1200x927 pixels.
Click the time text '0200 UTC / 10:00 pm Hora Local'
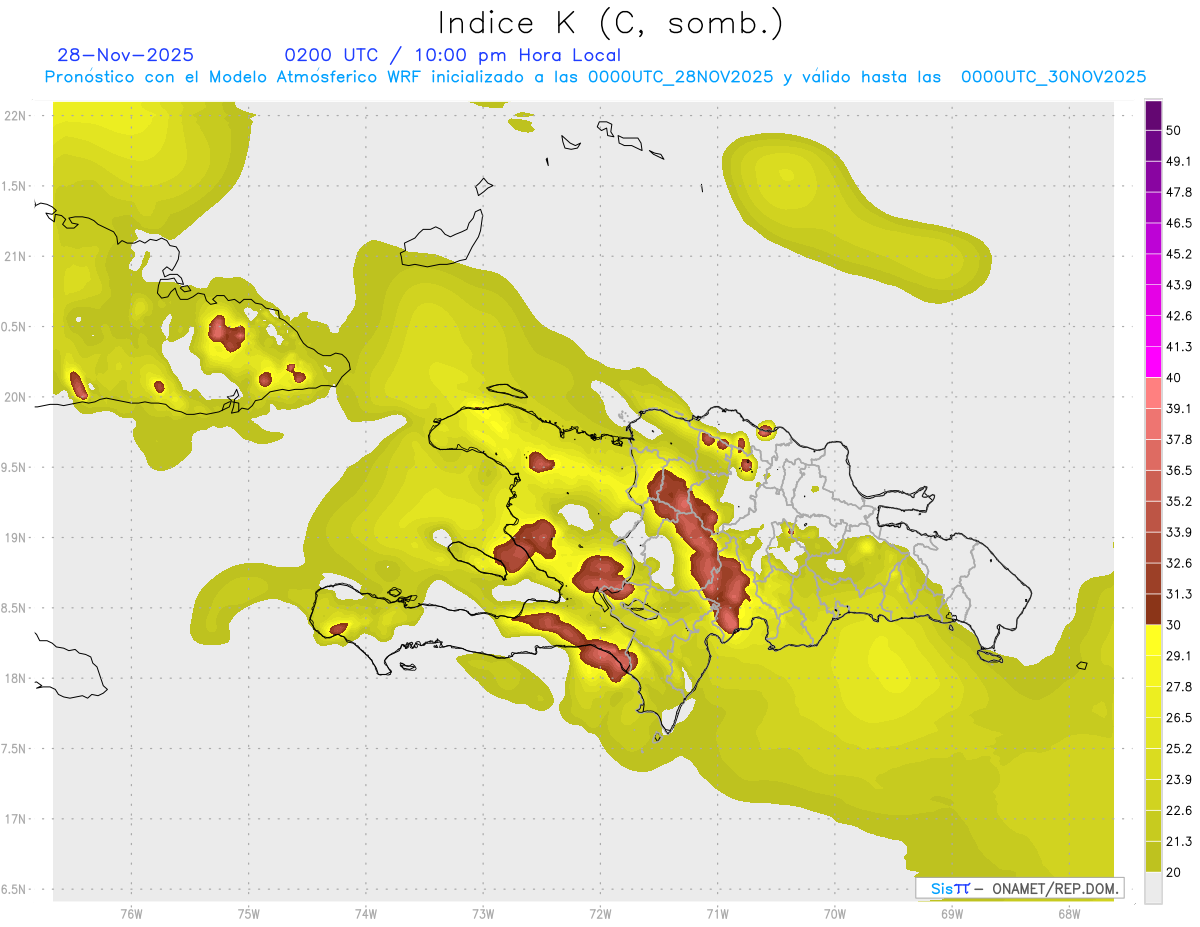coord(453,55)
